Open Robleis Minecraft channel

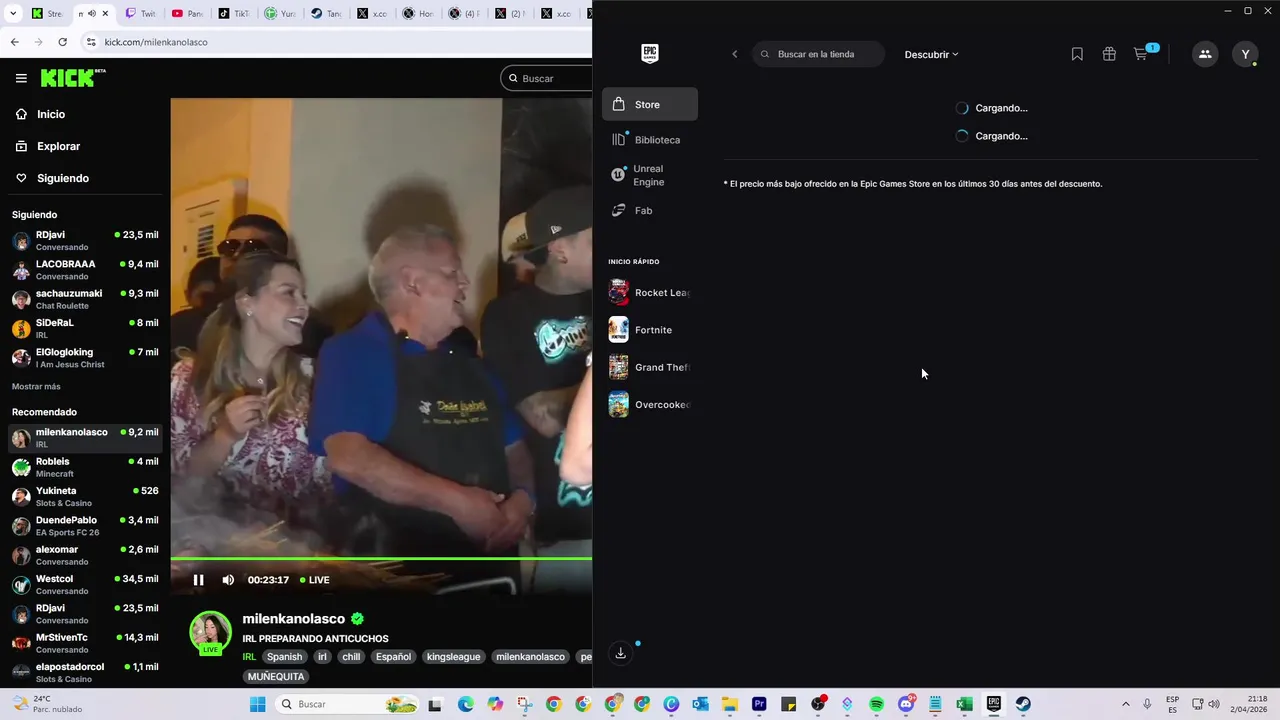(x=85, y=467)
